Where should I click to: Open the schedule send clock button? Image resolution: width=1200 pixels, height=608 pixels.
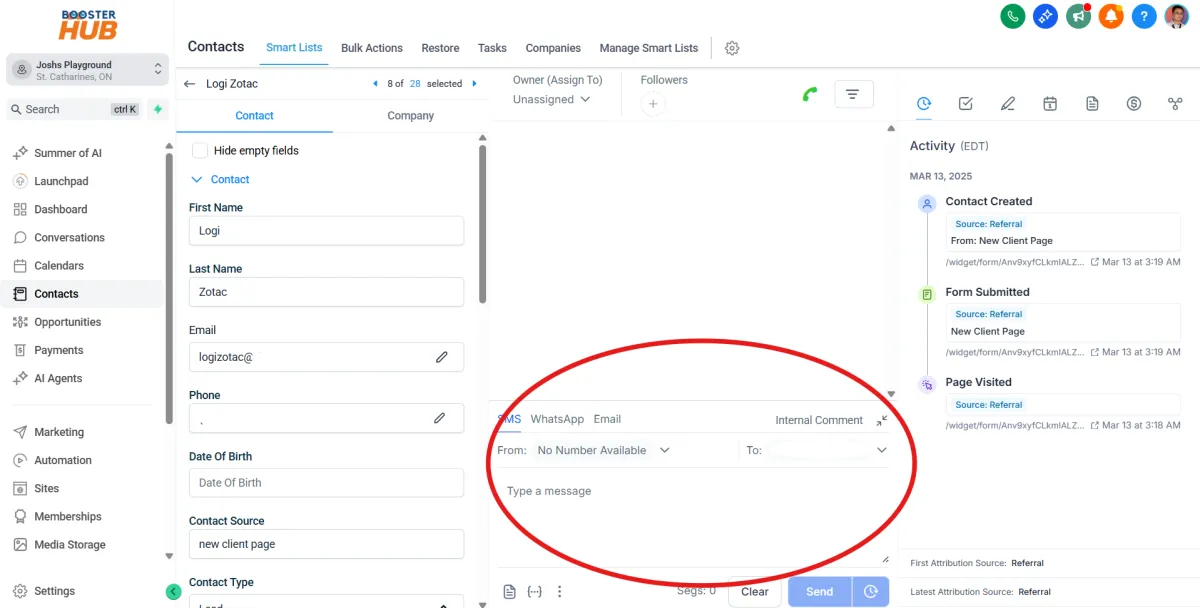click(869, 591)
